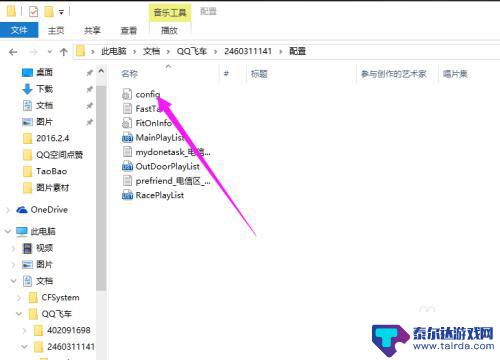Collapse the QQ飞车 folder node
The width and height of the screenshot is (500, 360).
tap(19, 314)
